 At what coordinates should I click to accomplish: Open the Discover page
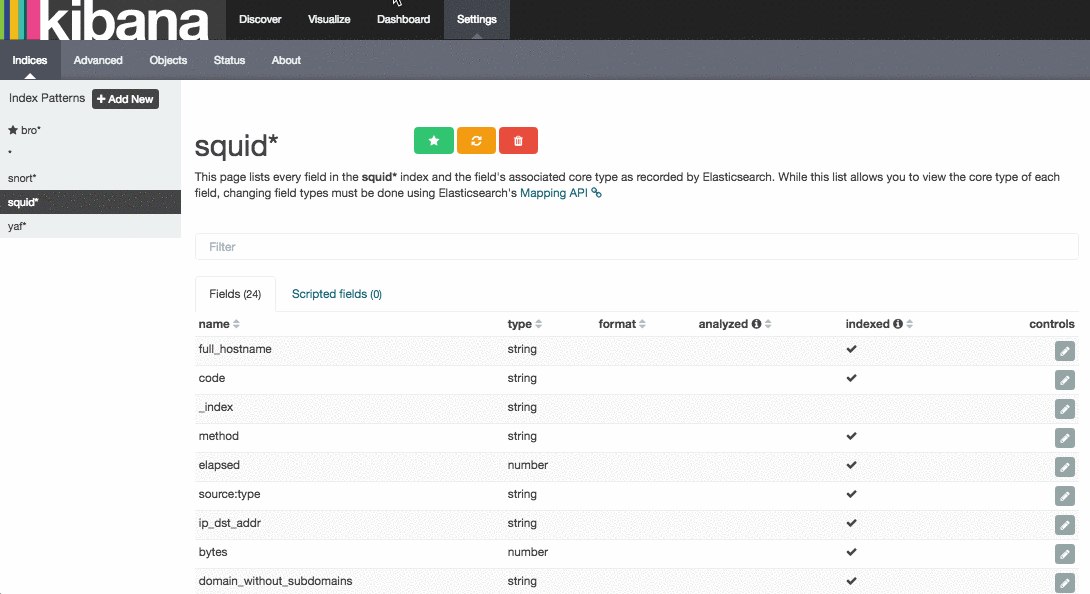tap(260, 19)
